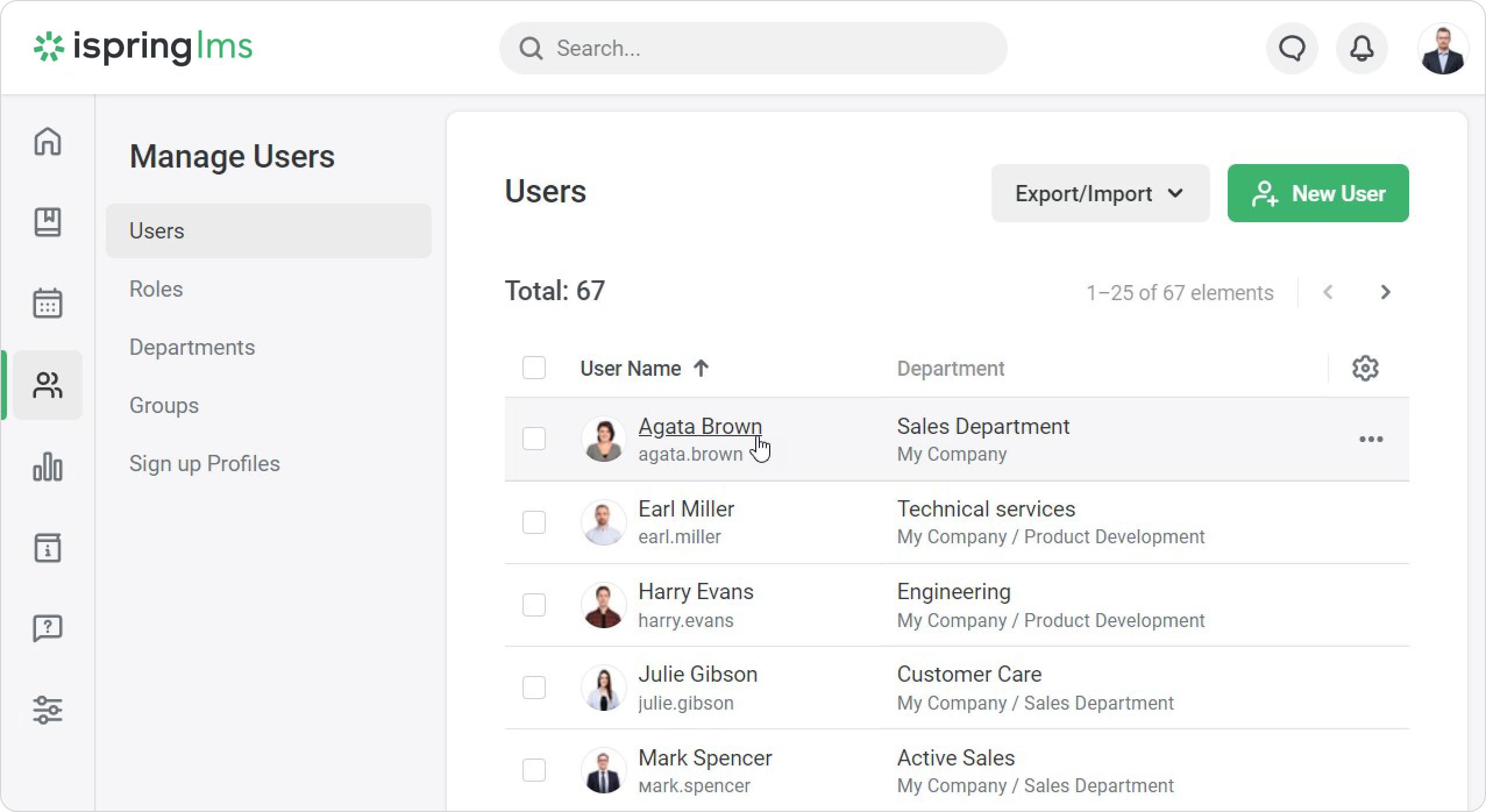Viewport: 1486px width, 812px height.
Task: Switch to the Roles section
Action: (x=156, y=289)
